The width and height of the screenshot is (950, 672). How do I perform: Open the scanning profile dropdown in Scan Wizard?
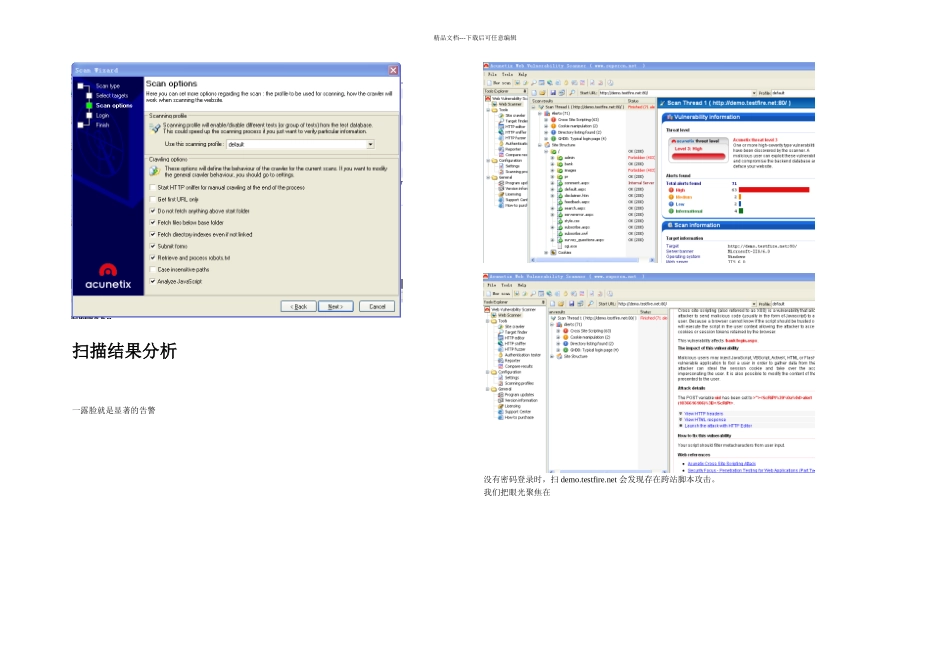(370, 144)
